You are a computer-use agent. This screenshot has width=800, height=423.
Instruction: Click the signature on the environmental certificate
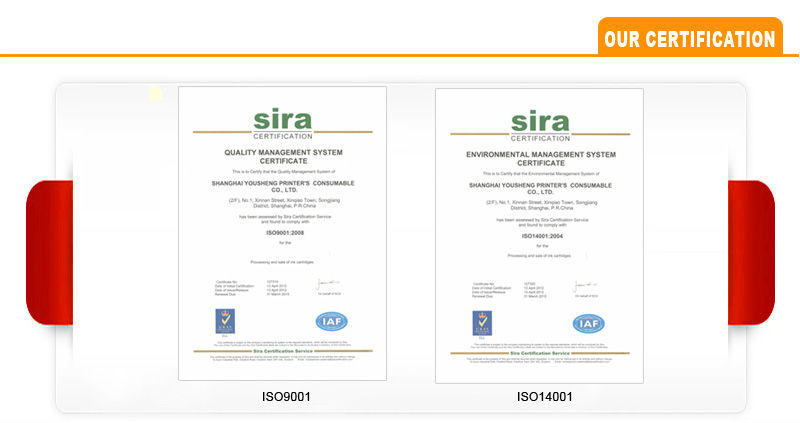585,286
